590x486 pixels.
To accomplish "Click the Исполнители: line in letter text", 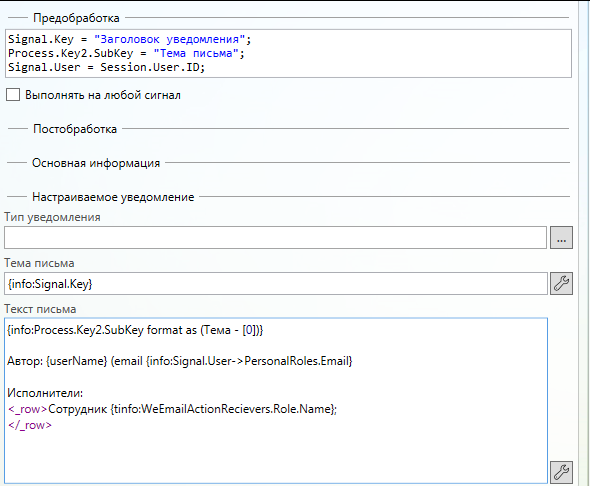I will (x=45, y=393).
